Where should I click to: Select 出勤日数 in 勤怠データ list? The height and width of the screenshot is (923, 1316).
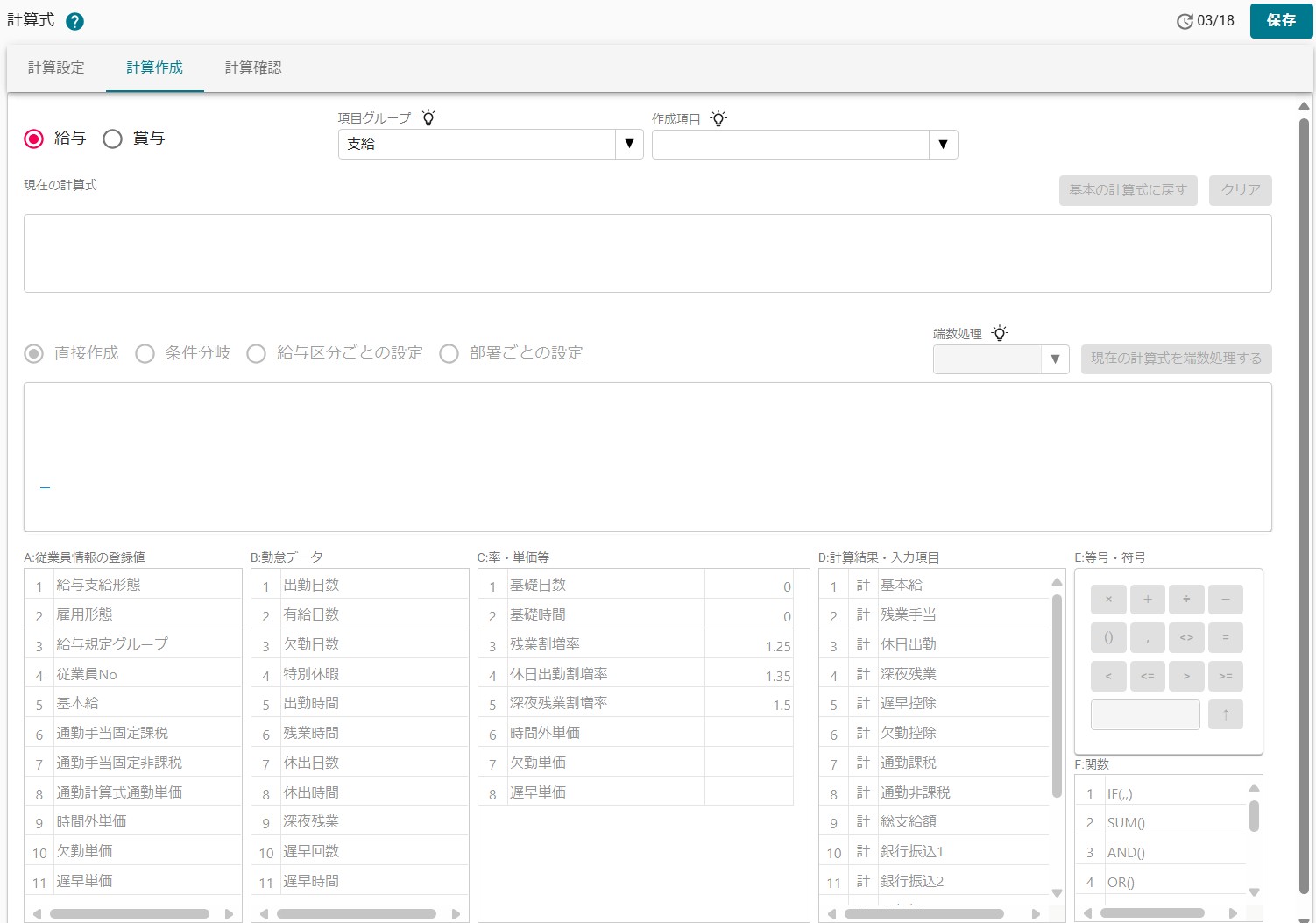360,585
